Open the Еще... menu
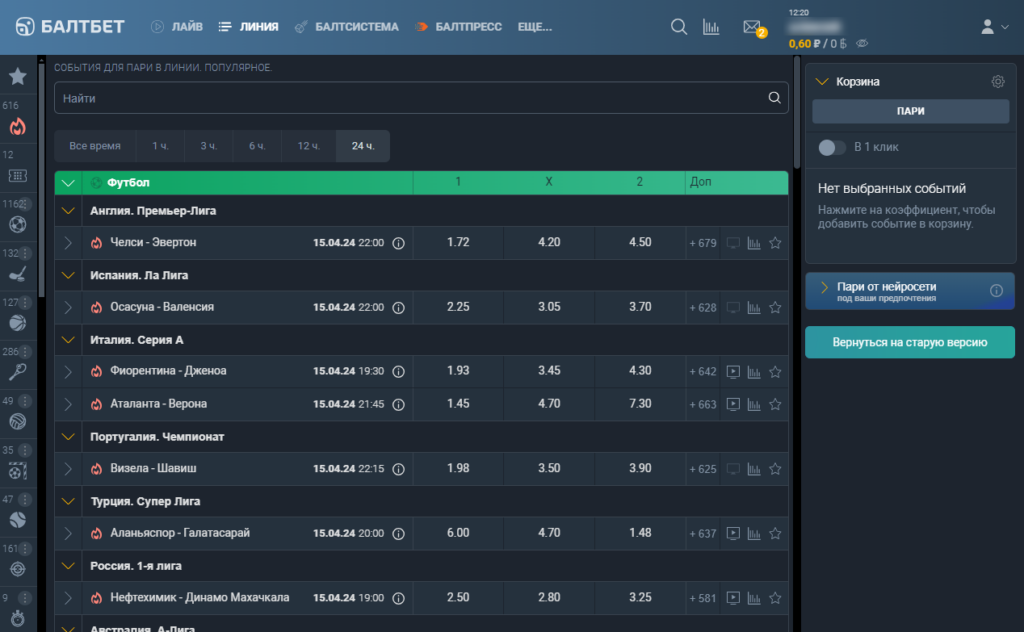 pos(535,27)
